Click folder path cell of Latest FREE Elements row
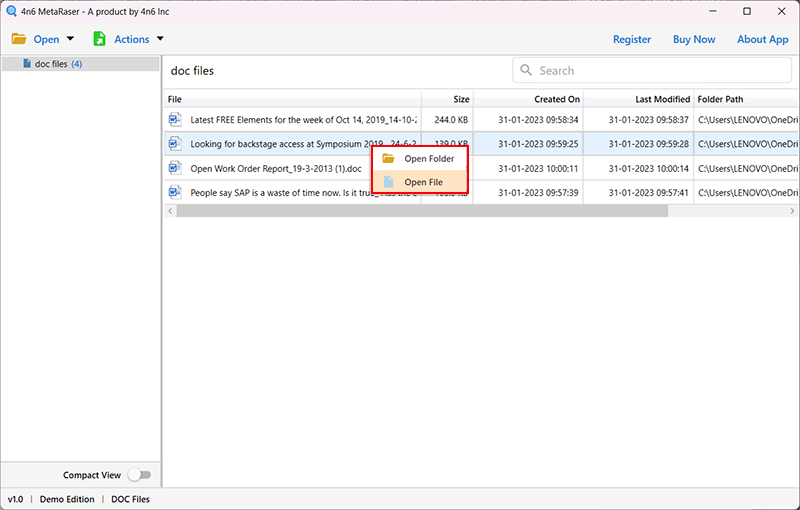 [x=747, y=120]
